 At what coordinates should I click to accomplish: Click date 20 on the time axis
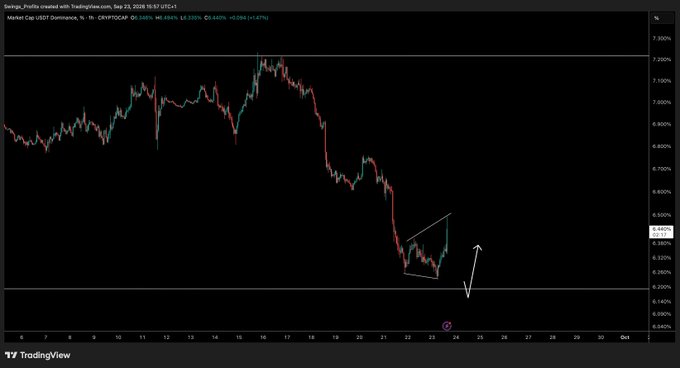pyautogui.click(x=359, y=337)
